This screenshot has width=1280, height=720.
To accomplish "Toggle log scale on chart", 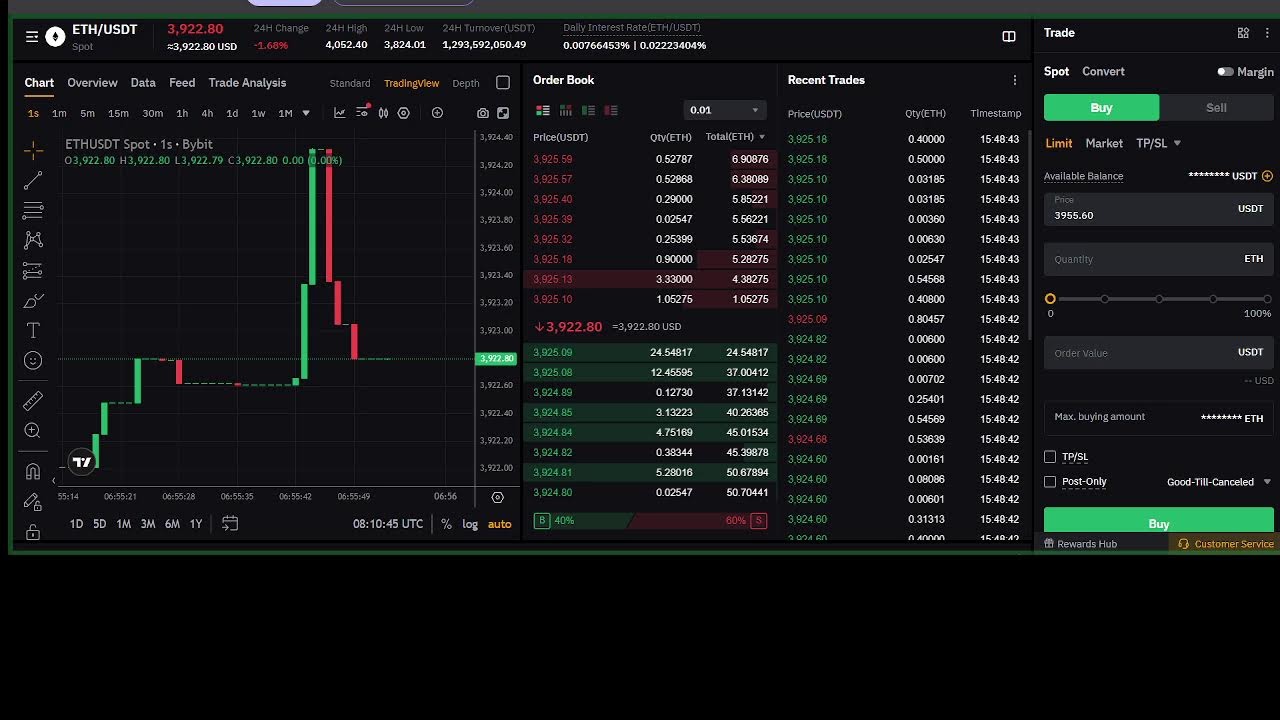I will [x=470, y=524].
